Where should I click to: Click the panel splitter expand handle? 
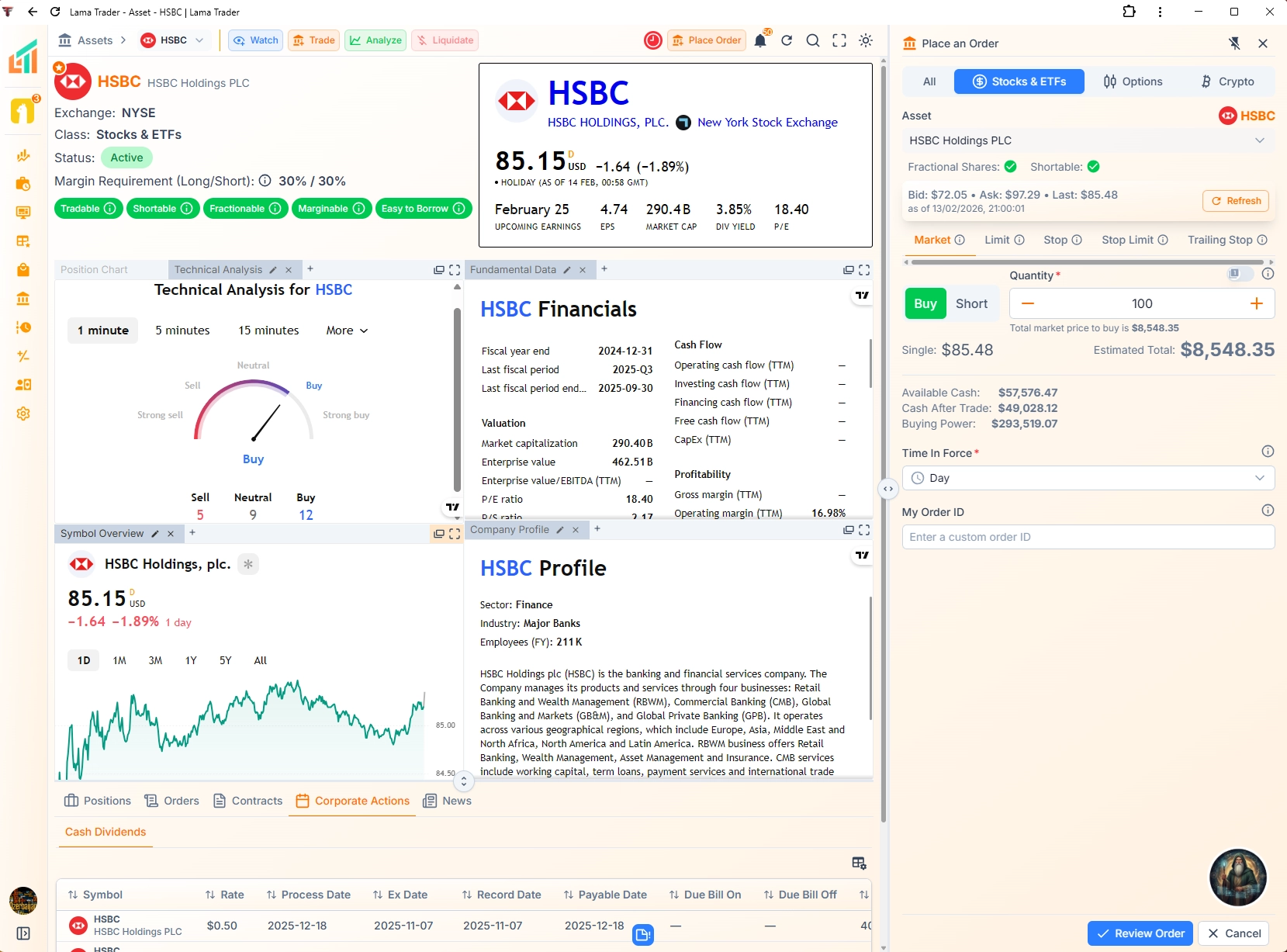pos(888,489)
